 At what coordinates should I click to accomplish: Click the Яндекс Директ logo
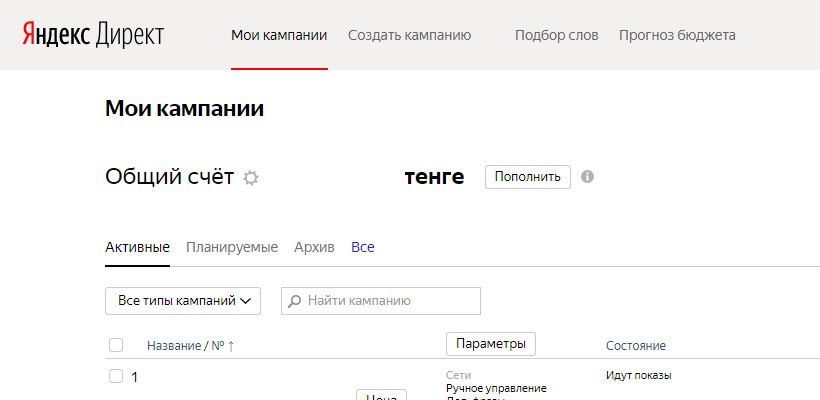[93, 35]
